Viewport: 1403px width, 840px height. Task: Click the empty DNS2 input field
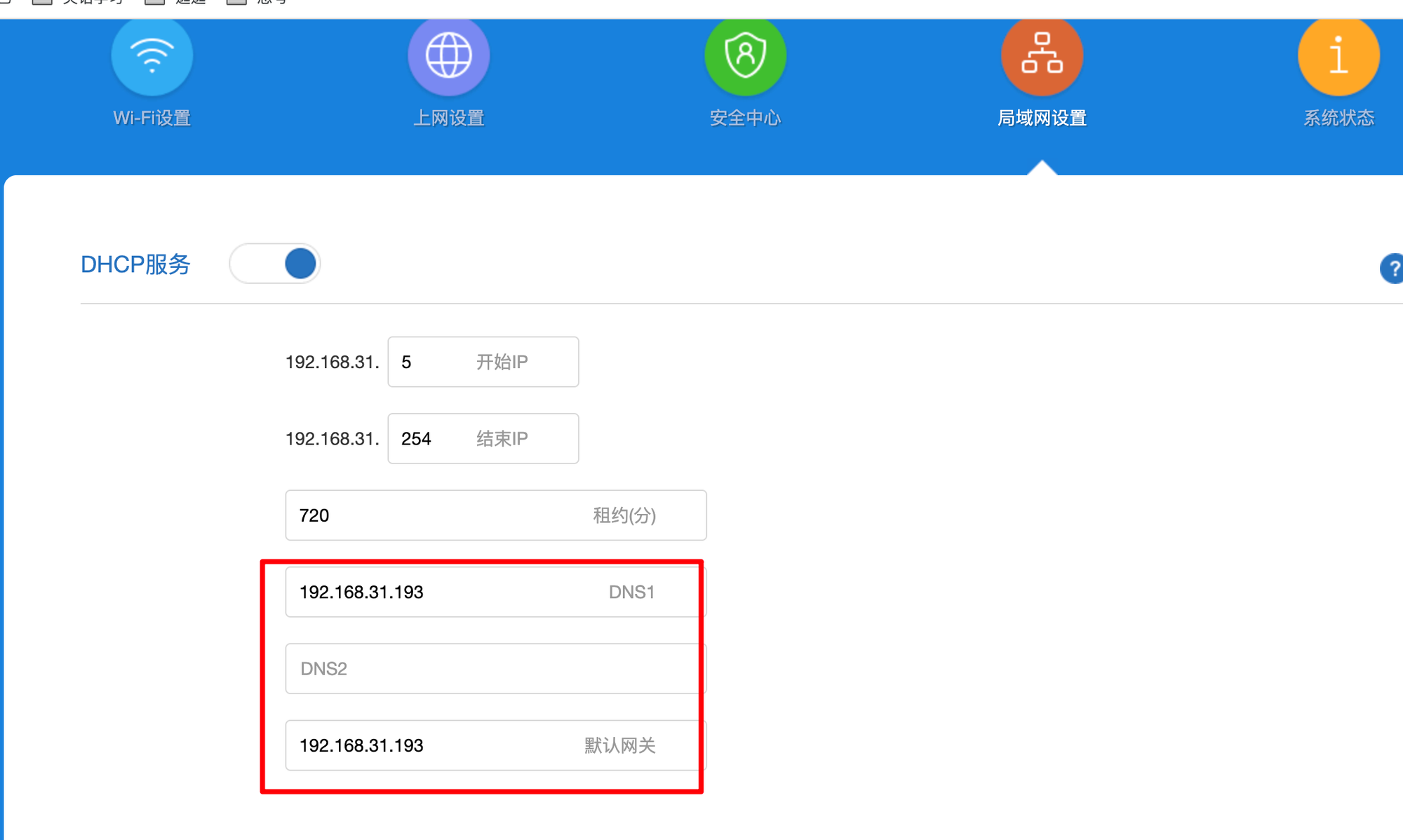(x=496, y=669)
